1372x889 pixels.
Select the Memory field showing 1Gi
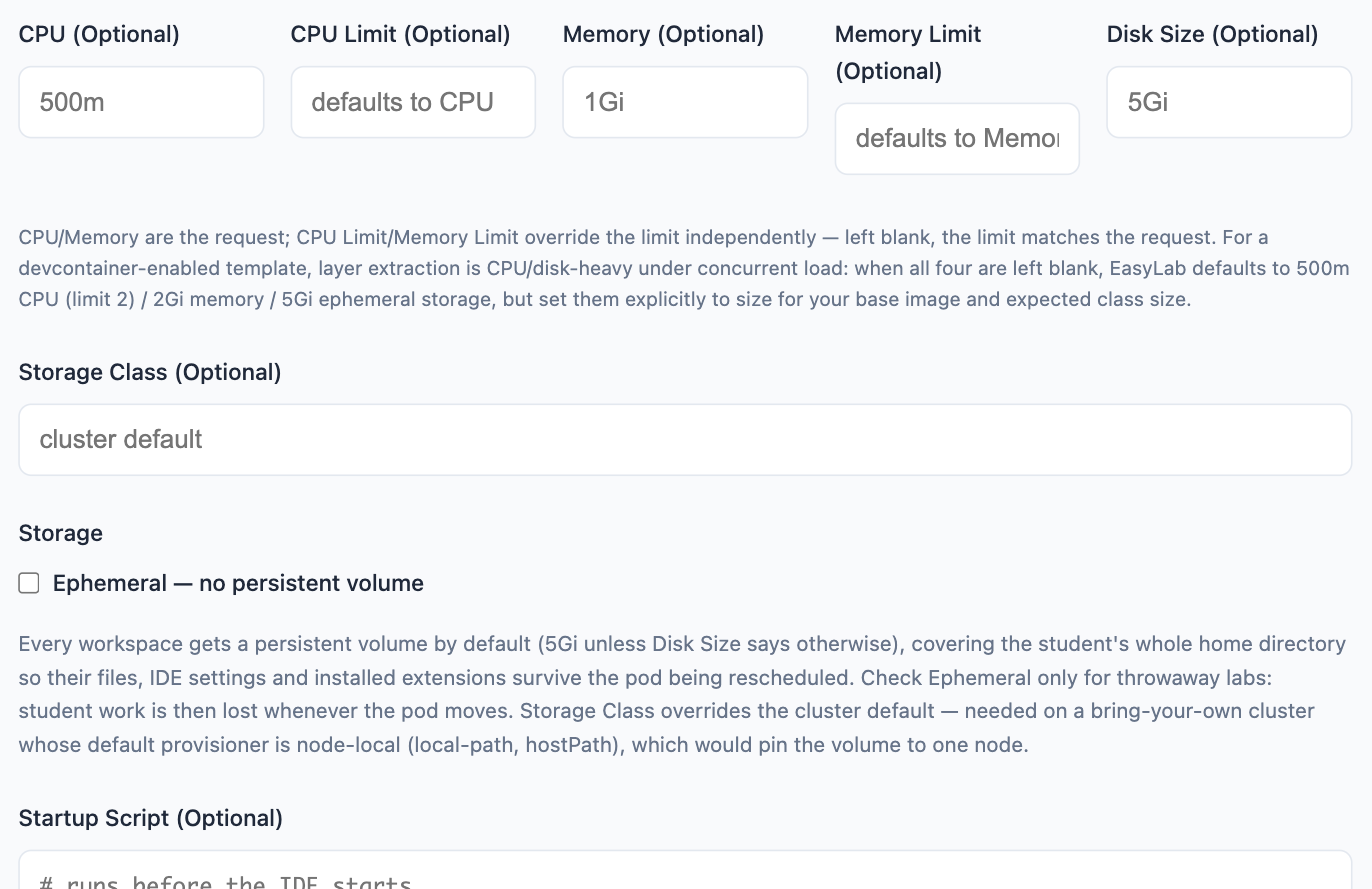tap(685, 102)
